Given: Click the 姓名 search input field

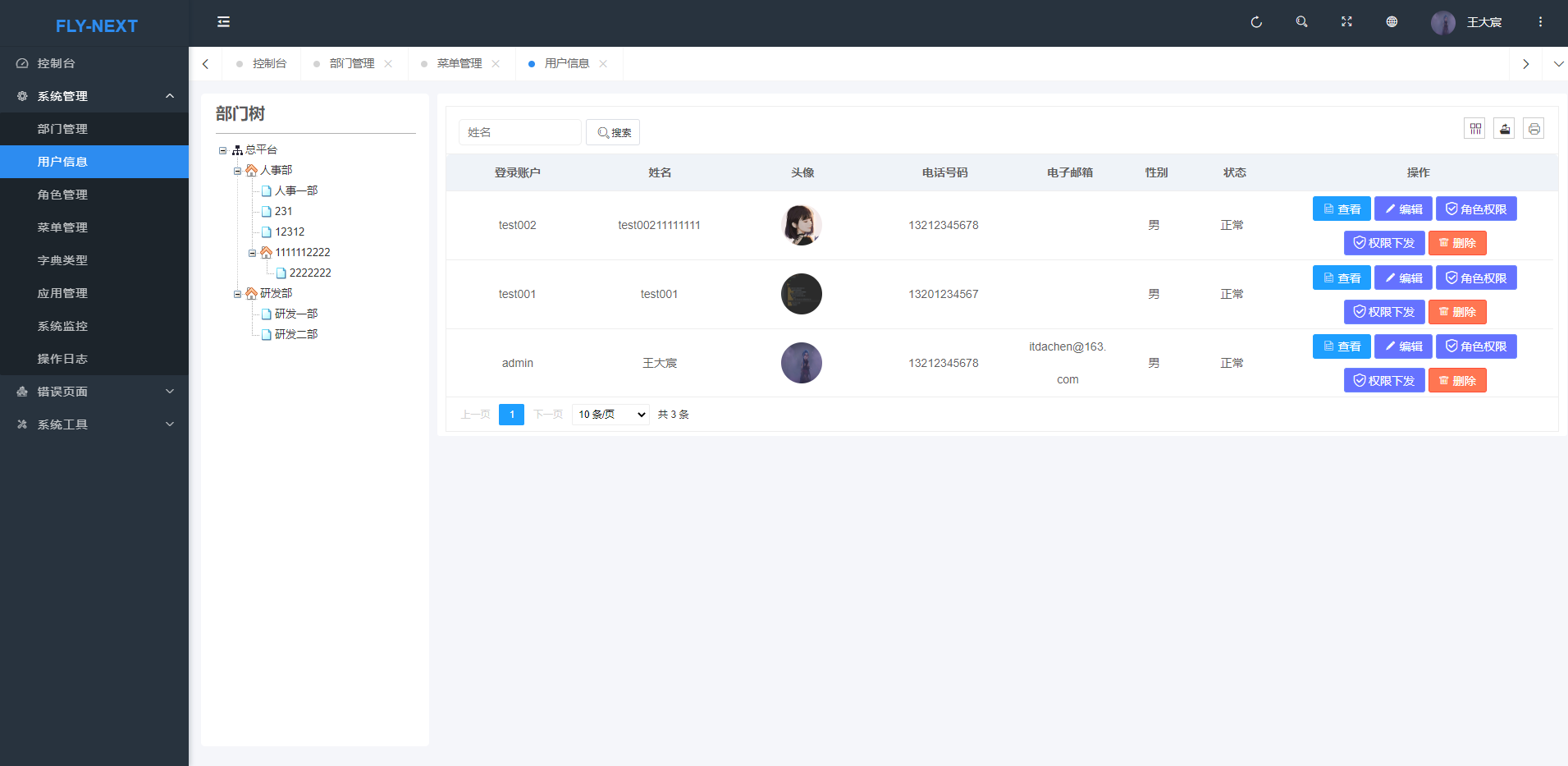Looking at the screenshot, I should (x=519, y=132).
